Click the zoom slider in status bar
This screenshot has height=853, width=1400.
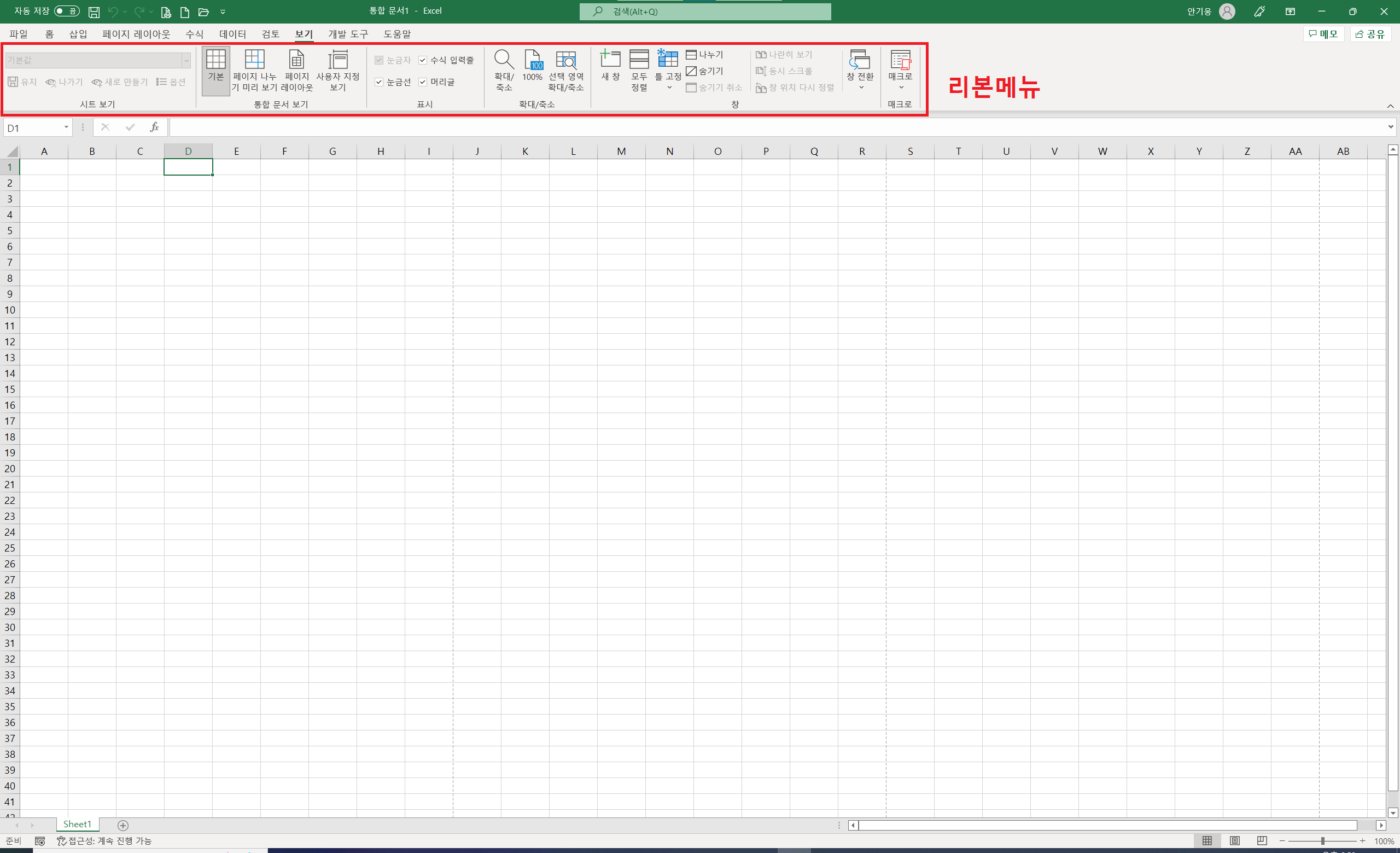[x=1322, y=841]
